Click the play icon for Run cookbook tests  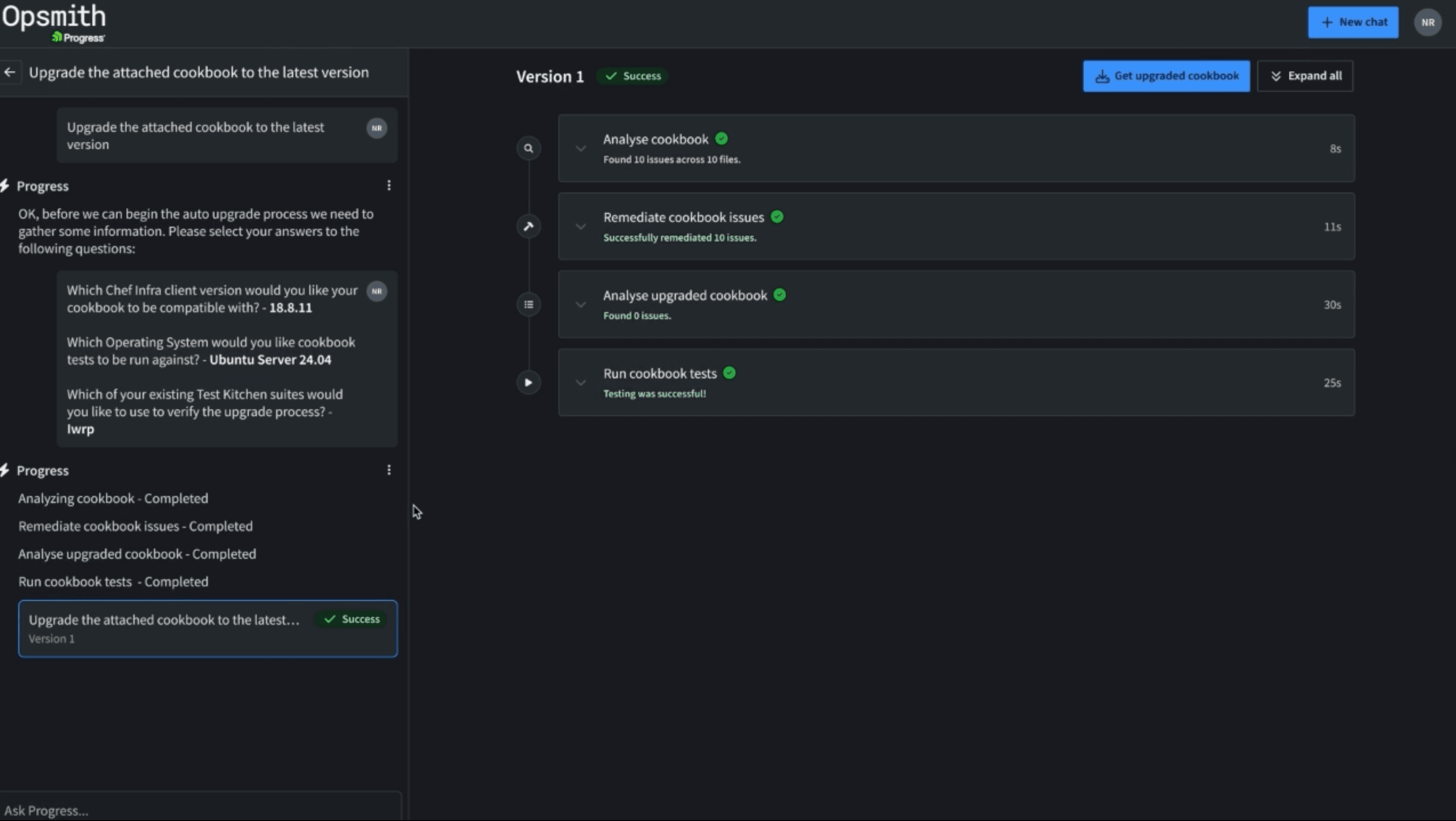[528, 383]
